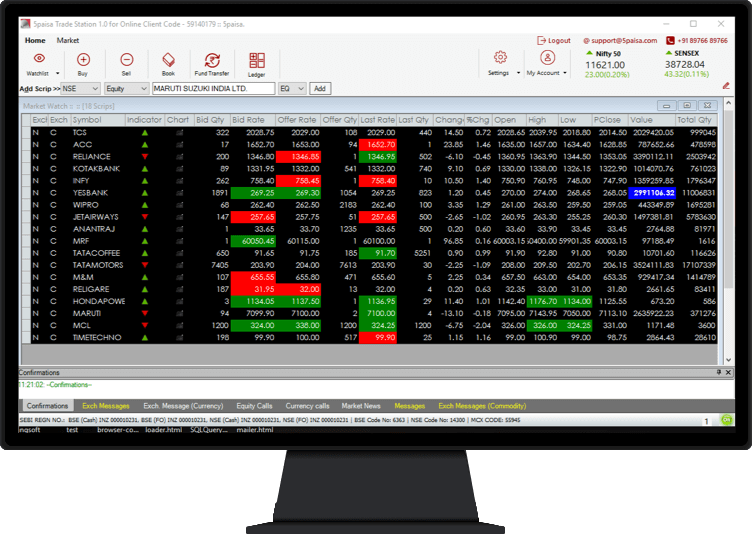Open the NSE exchange dropdown
The width and height of the screenshot is (752, 534).
point(81,89)
